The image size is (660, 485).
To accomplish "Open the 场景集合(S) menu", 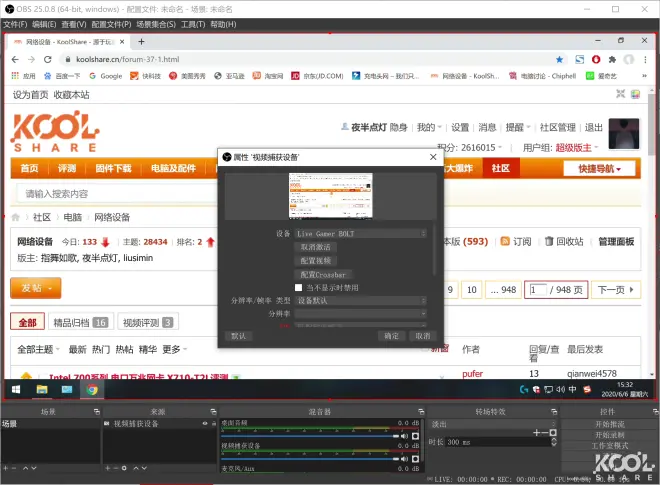I will (x=156, y=24).
